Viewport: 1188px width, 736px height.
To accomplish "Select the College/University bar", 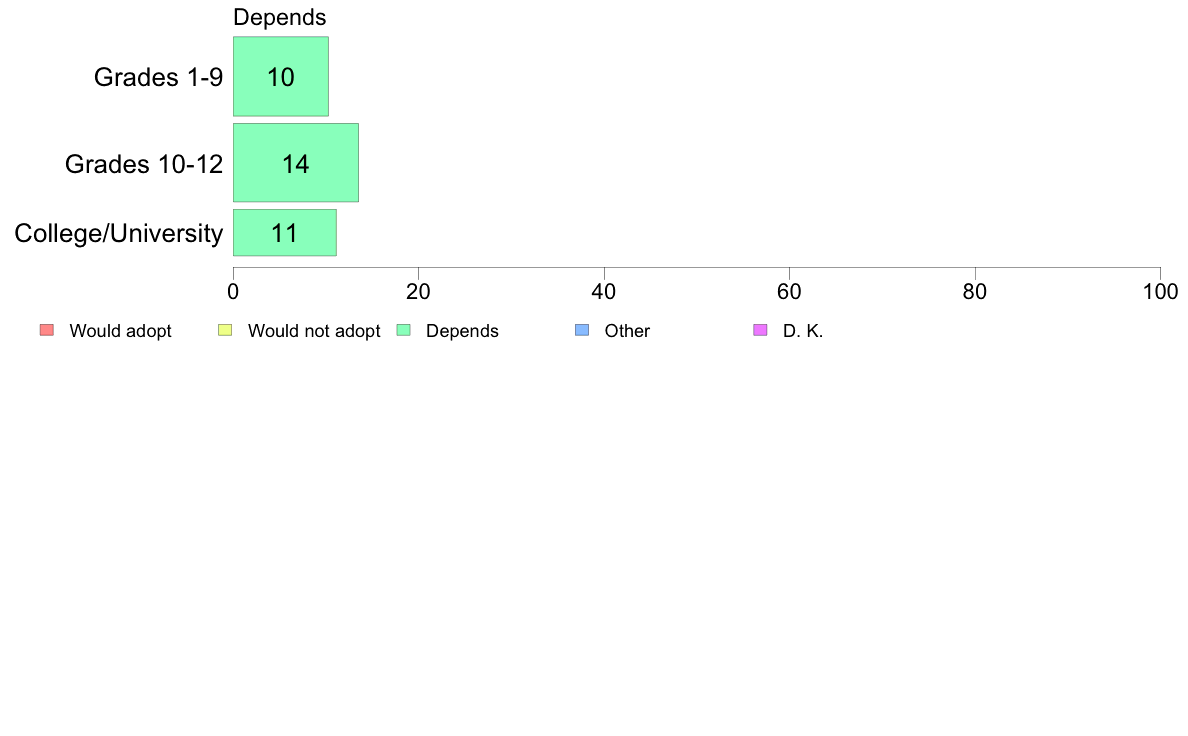I will (x=285, y=233).
